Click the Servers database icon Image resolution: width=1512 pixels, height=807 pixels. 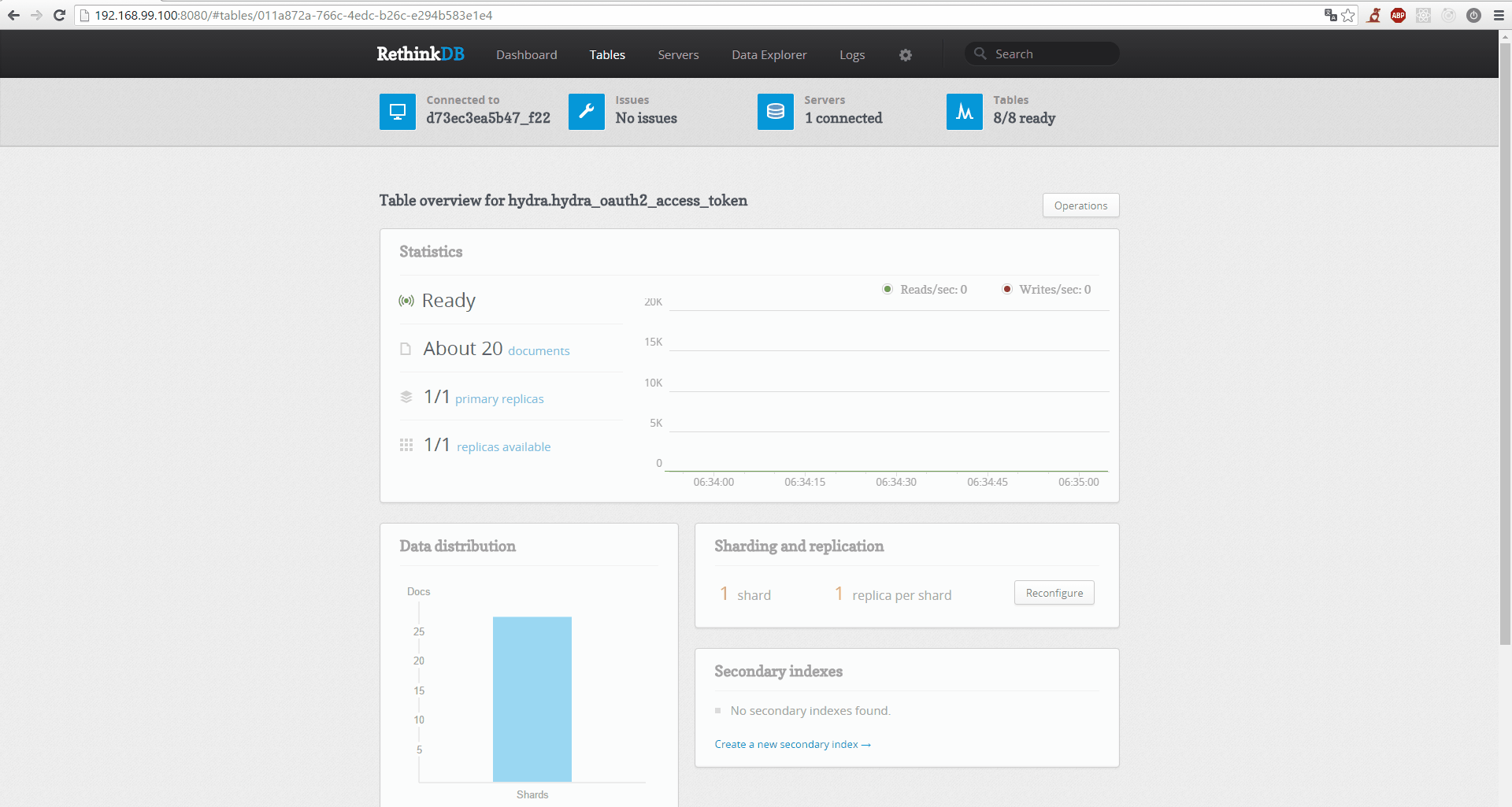[776, 112]
